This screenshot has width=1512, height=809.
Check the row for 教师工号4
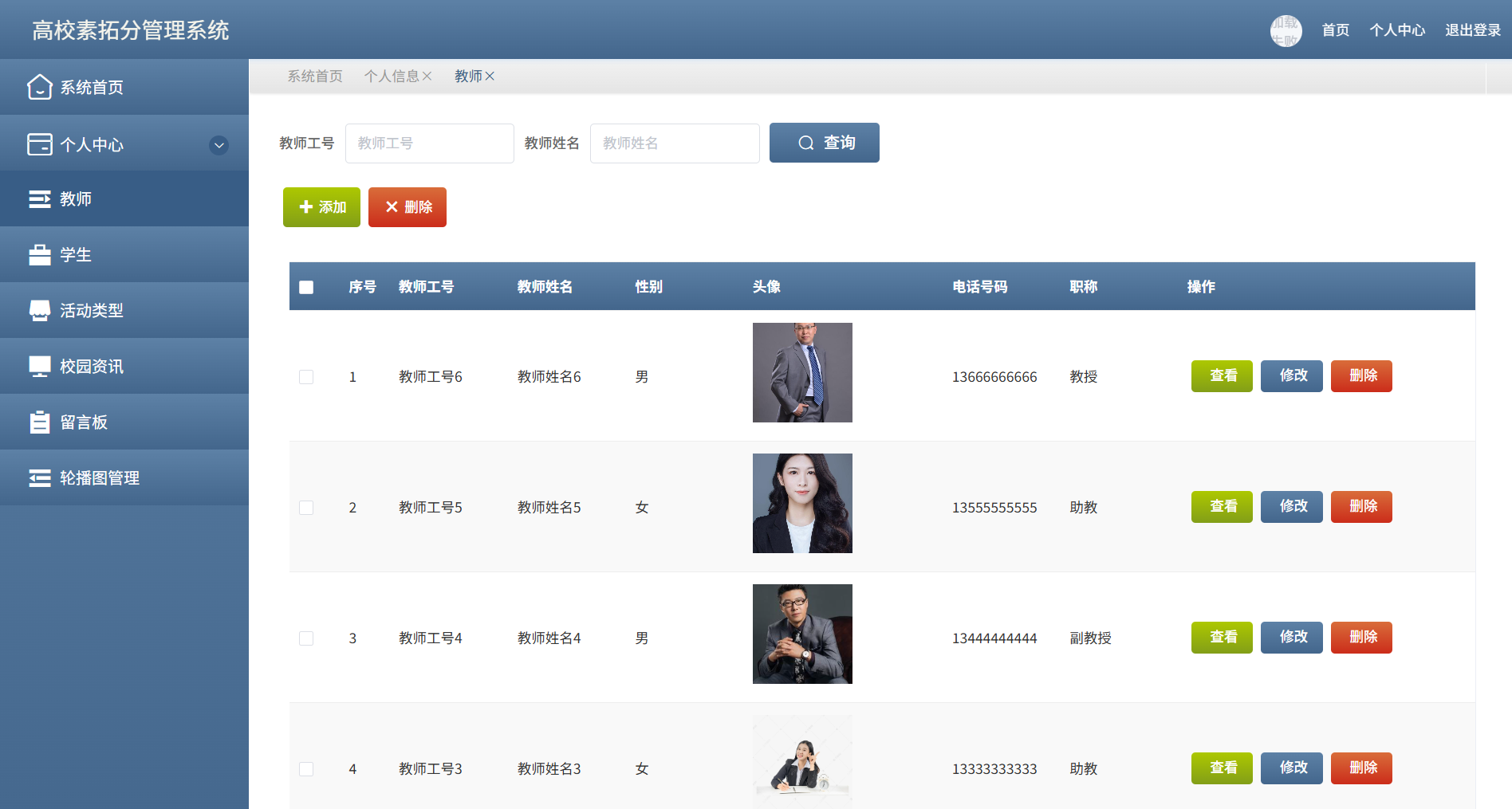click(306, 638)
